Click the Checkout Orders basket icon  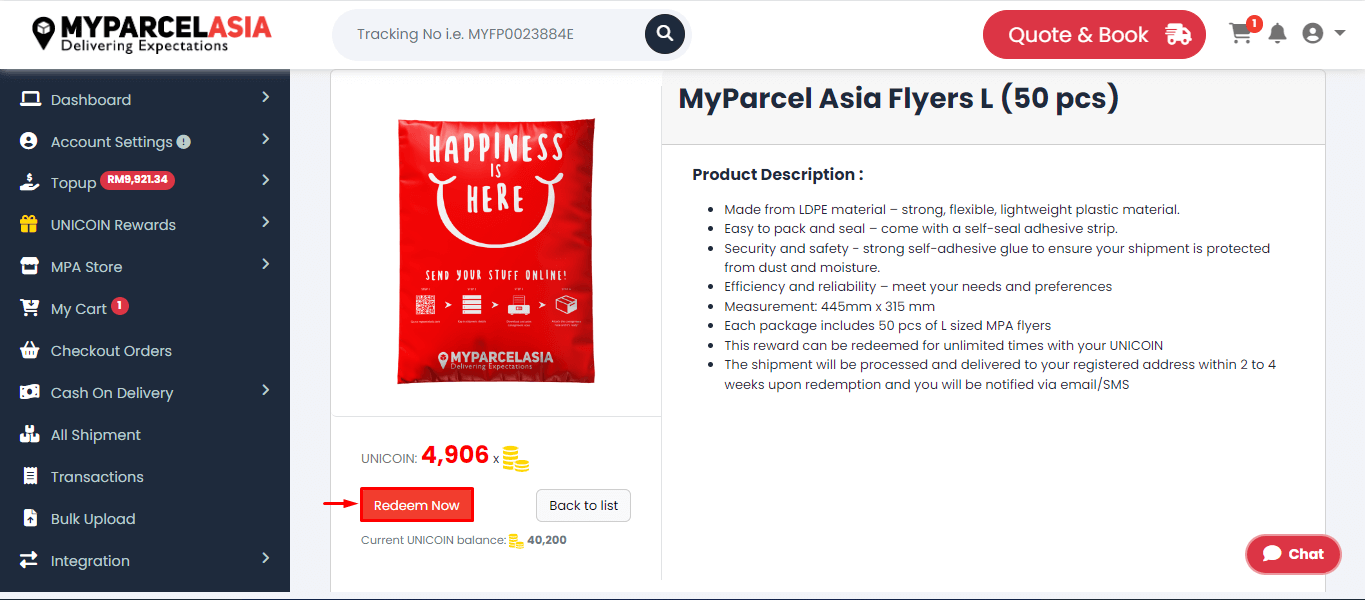point(30,350)
